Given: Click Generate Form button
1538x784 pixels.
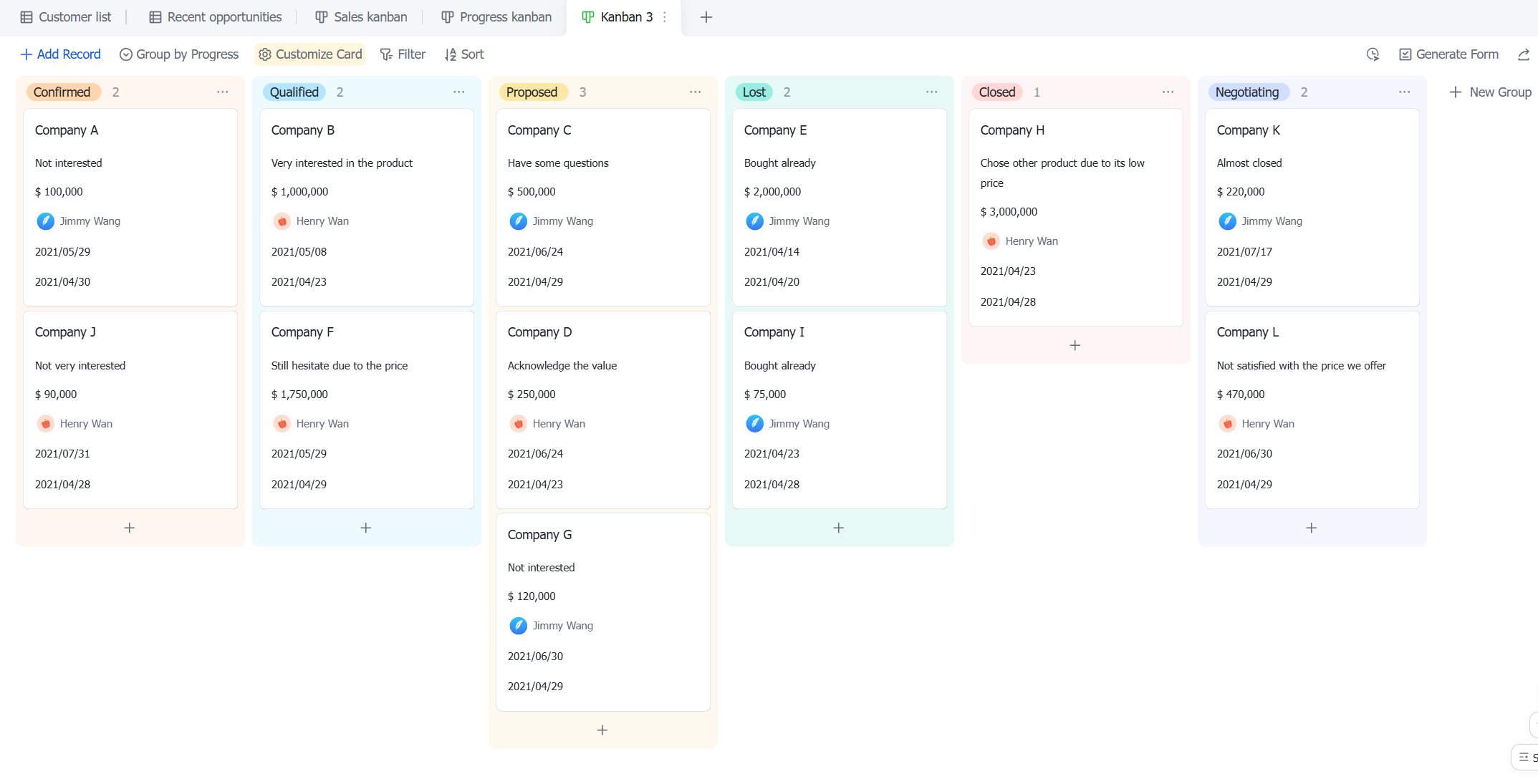Looking at the screenshot, I should coord(1448,54).
